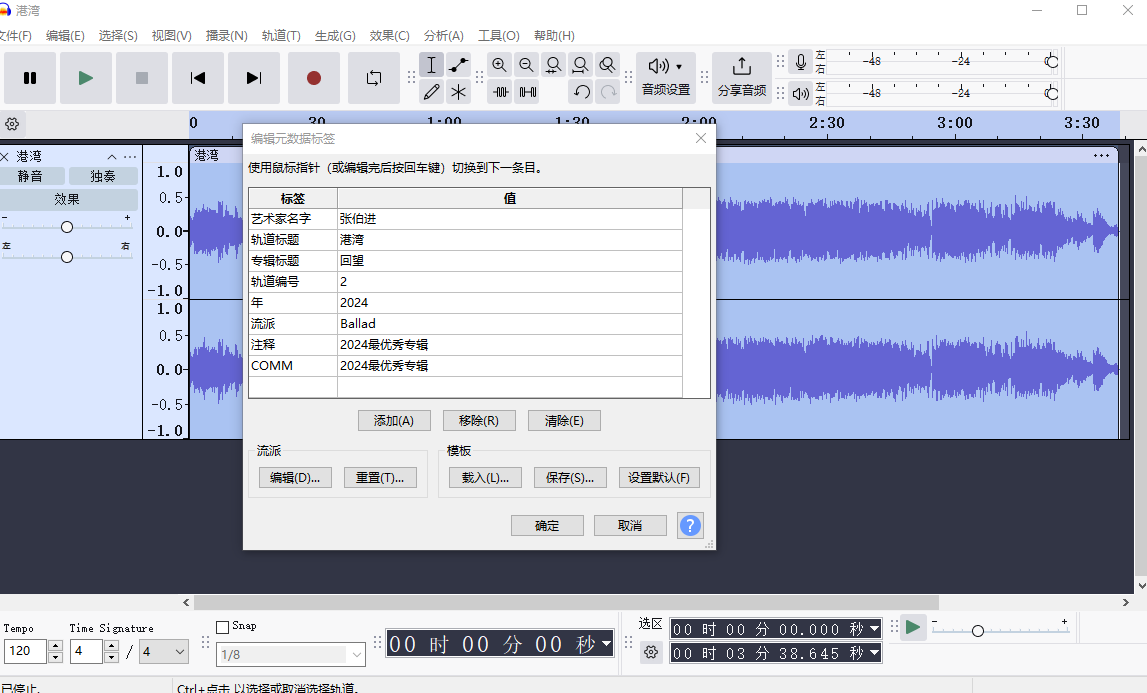1147x693 pixels.
Task: Open the 帮助(H) menu
Action: pyautogui.click(x=554, y=36)
